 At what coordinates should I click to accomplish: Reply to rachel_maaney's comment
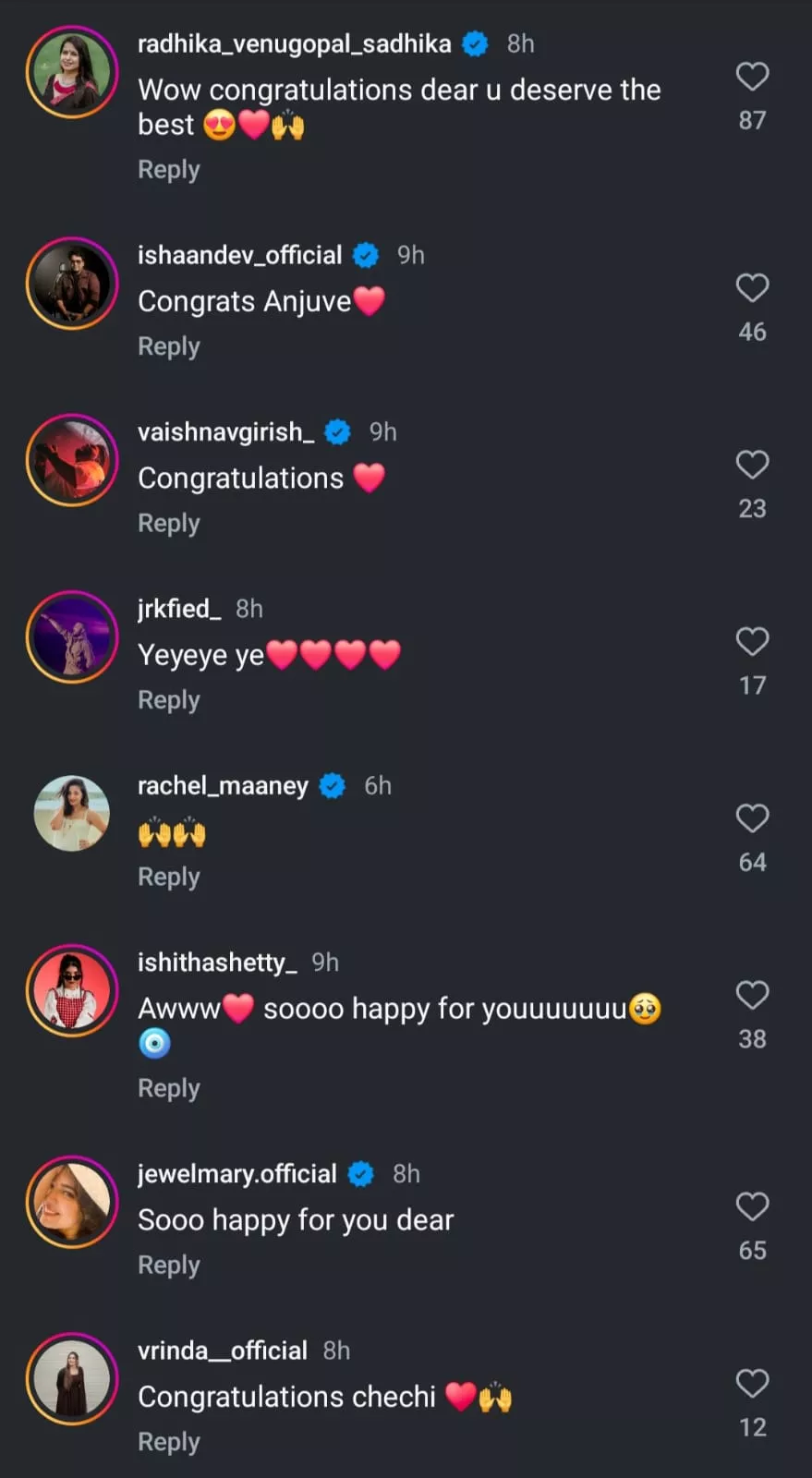click(x=168, y=877)
